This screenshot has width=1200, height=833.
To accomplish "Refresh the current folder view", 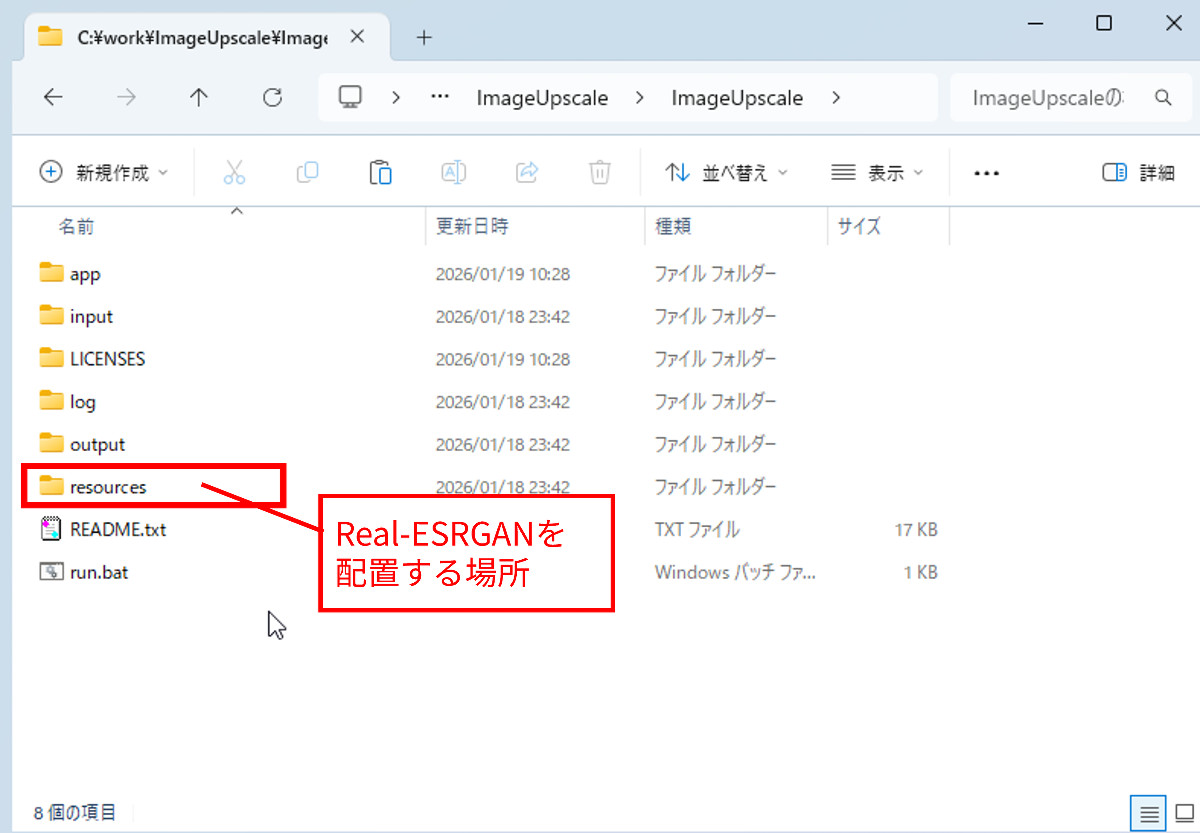I will 272,97.
